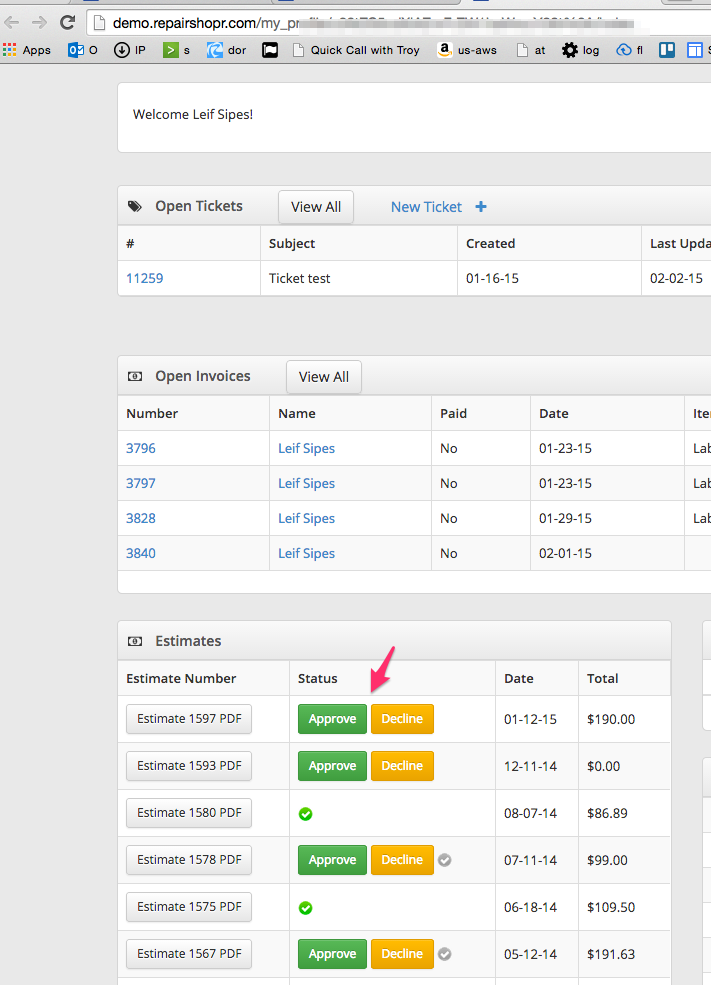
Task: Click the gear icon log bookmark
Action: click(x=570, y=50)
